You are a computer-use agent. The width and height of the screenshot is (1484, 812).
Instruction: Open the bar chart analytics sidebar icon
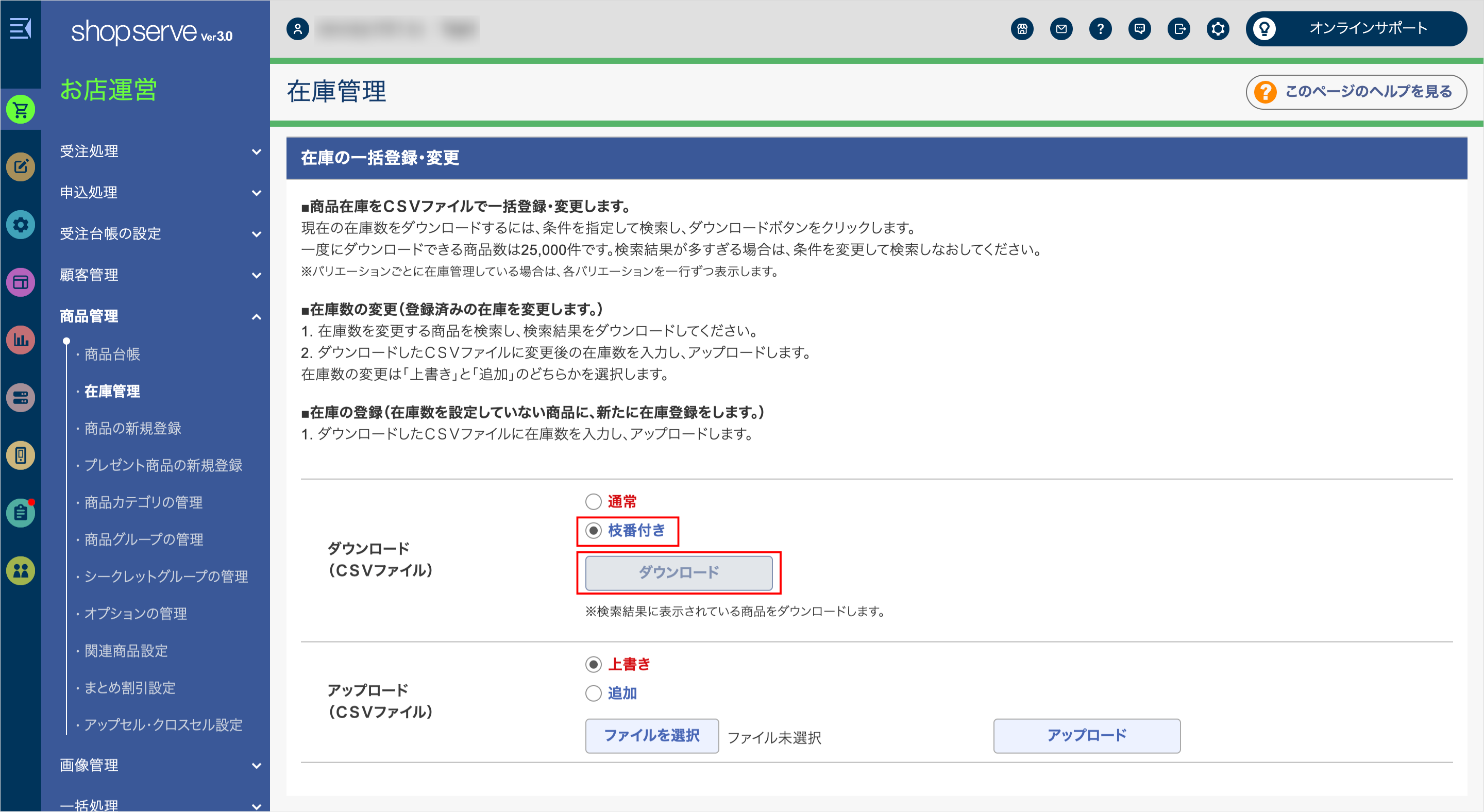coord(21,340)
